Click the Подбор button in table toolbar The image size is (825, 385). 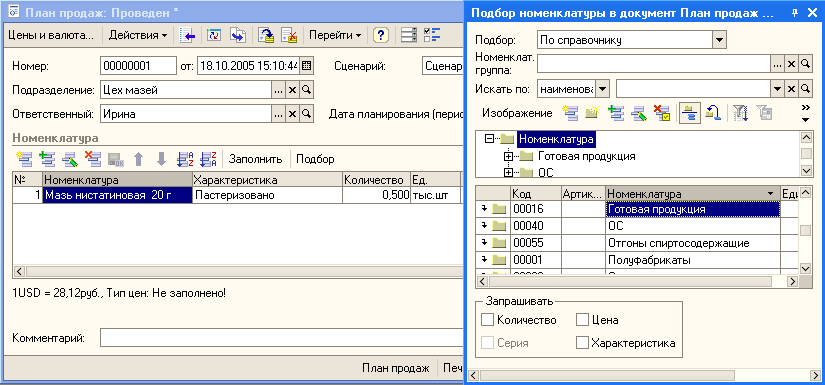315,159
